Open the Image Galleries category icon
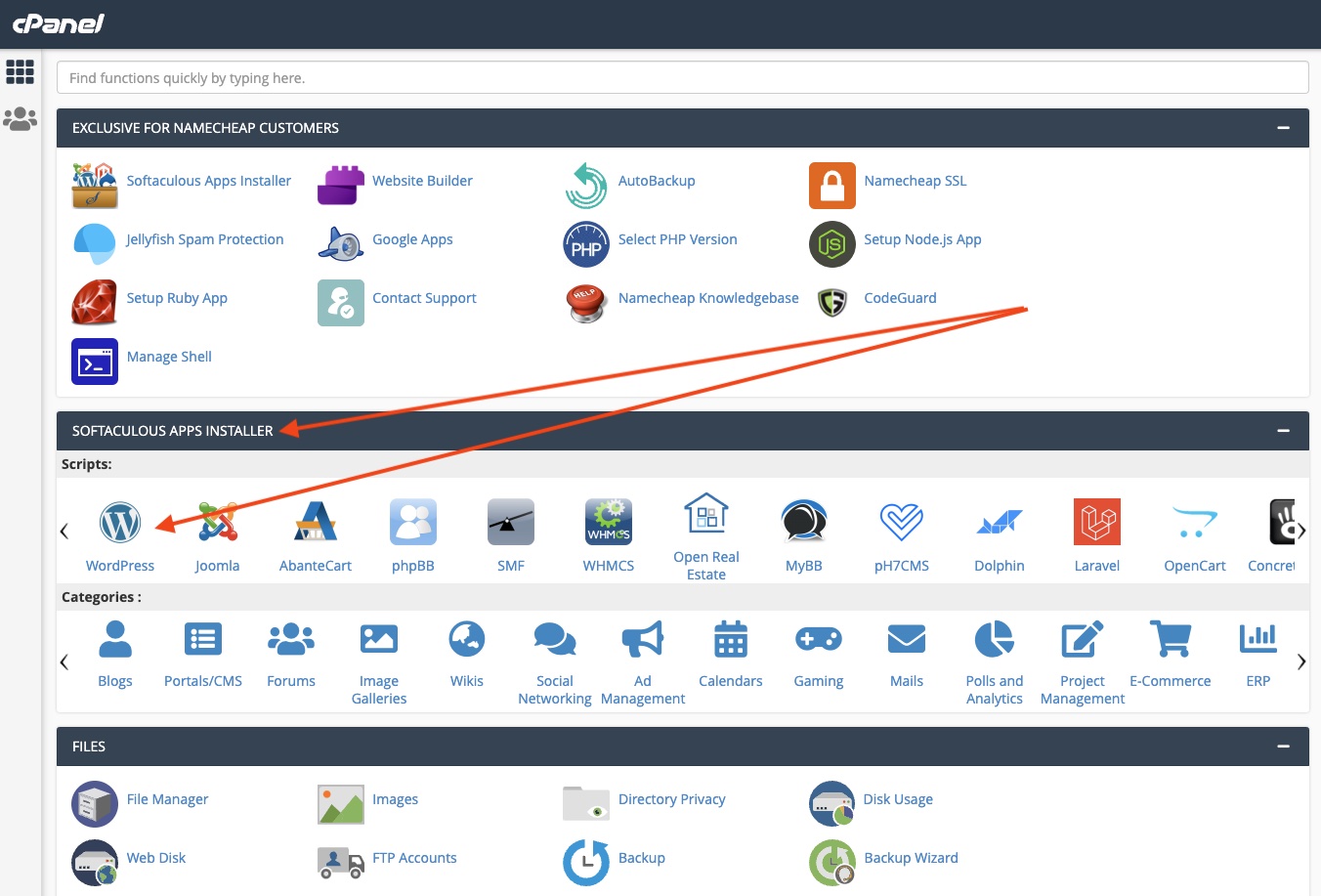Viewport: 1321px width, 896px height. point(379,639)
